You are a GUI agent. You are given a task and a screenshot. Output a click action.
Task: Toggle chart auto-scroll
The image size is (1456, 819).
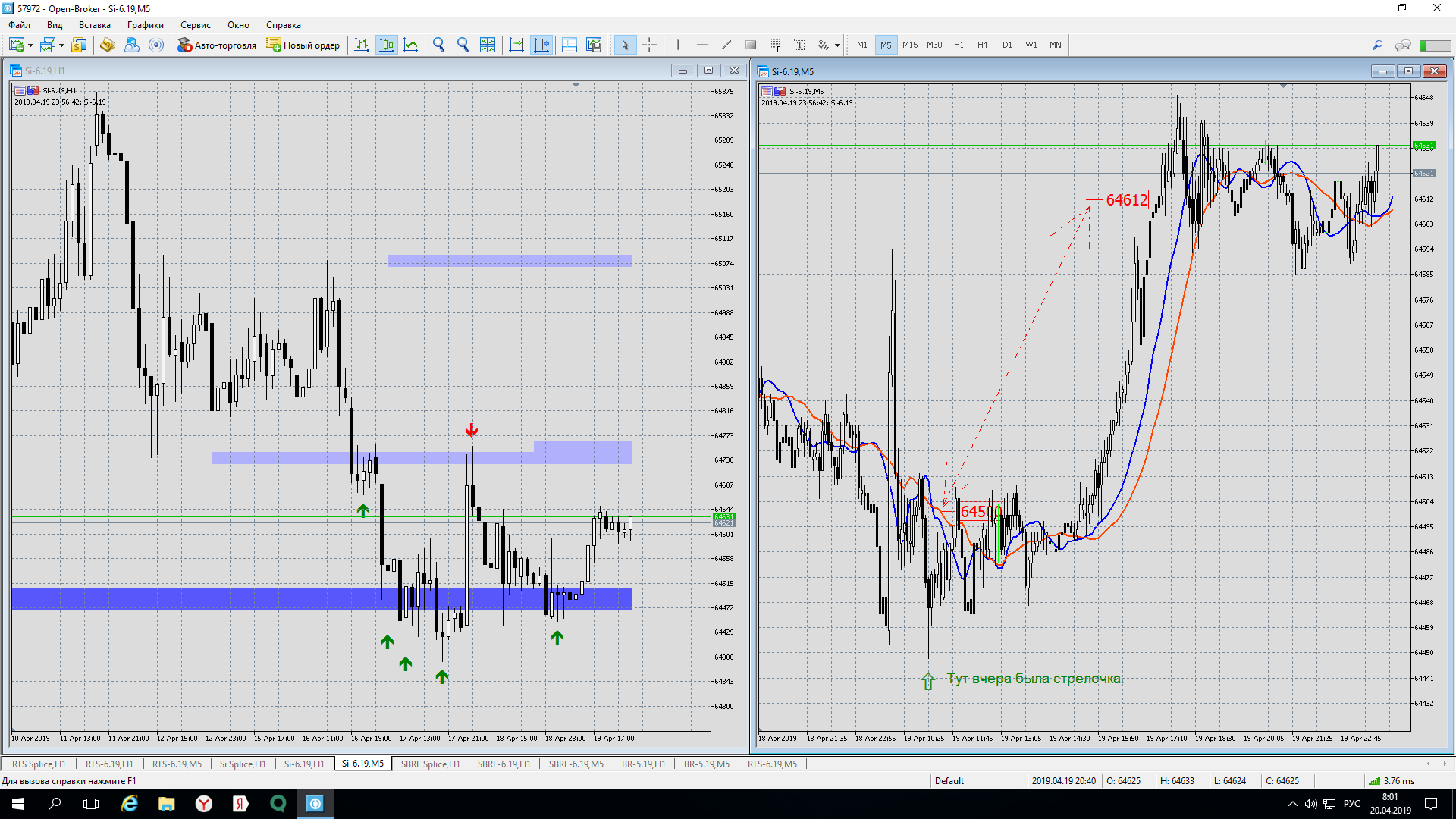coord(516,45)
